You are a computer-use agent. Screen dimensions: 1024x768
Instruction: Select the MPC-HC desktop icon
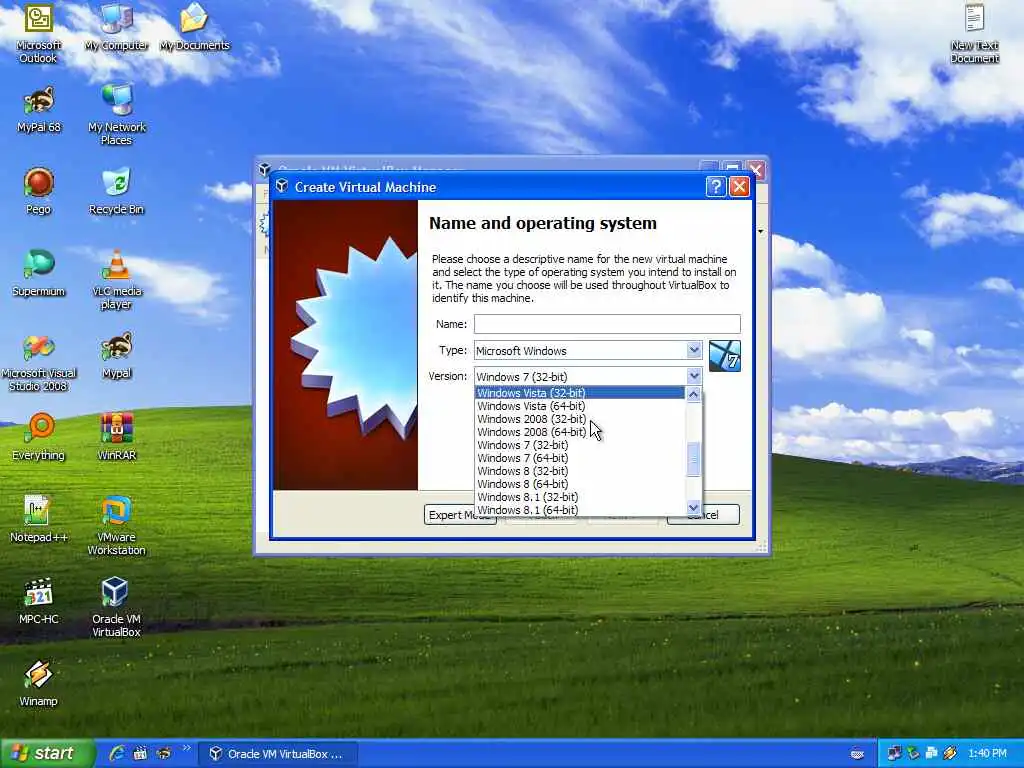[x=39, y=602]
